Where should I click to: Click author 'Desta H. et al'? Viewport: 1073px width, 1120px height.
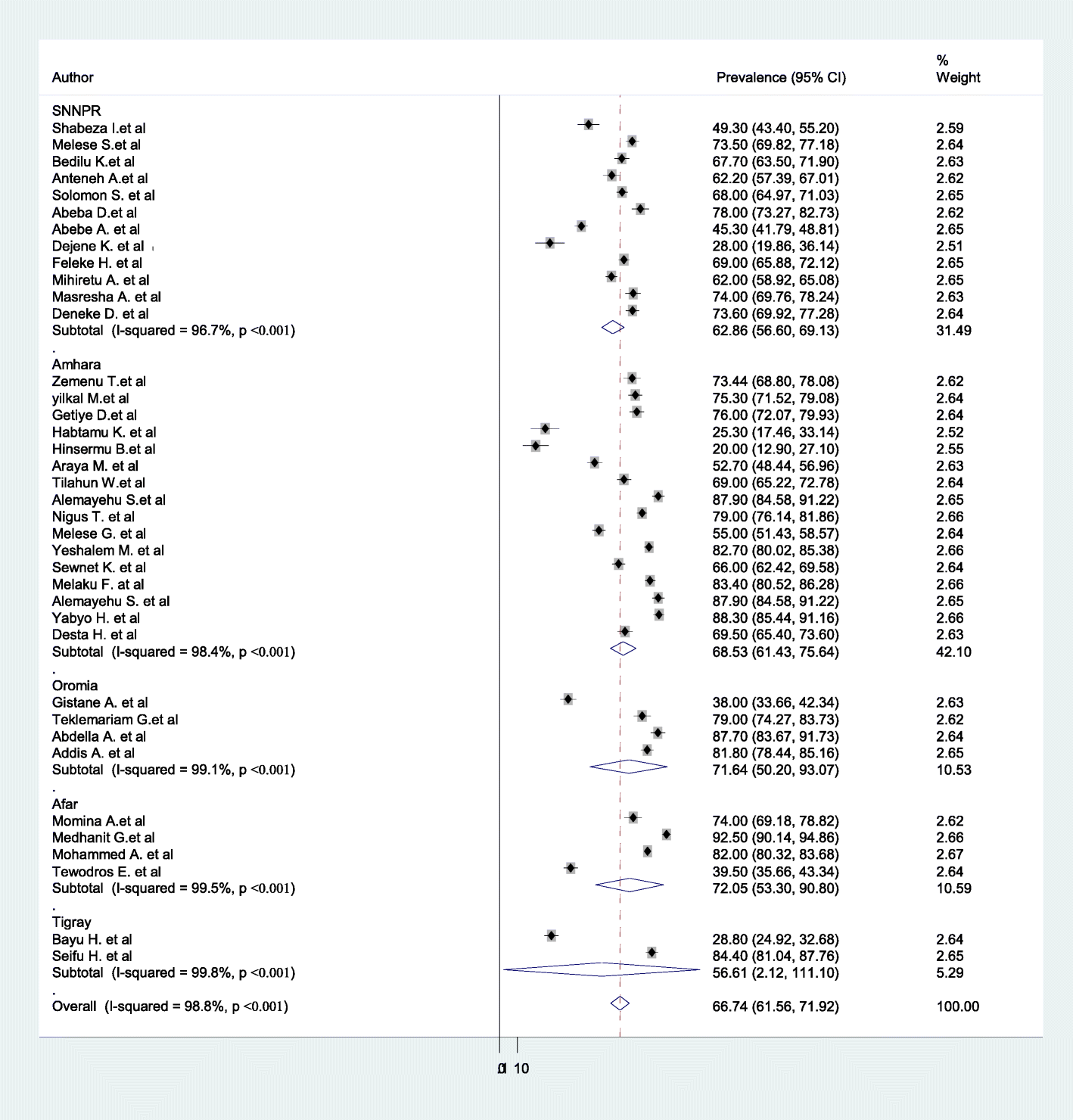(95, 634)
